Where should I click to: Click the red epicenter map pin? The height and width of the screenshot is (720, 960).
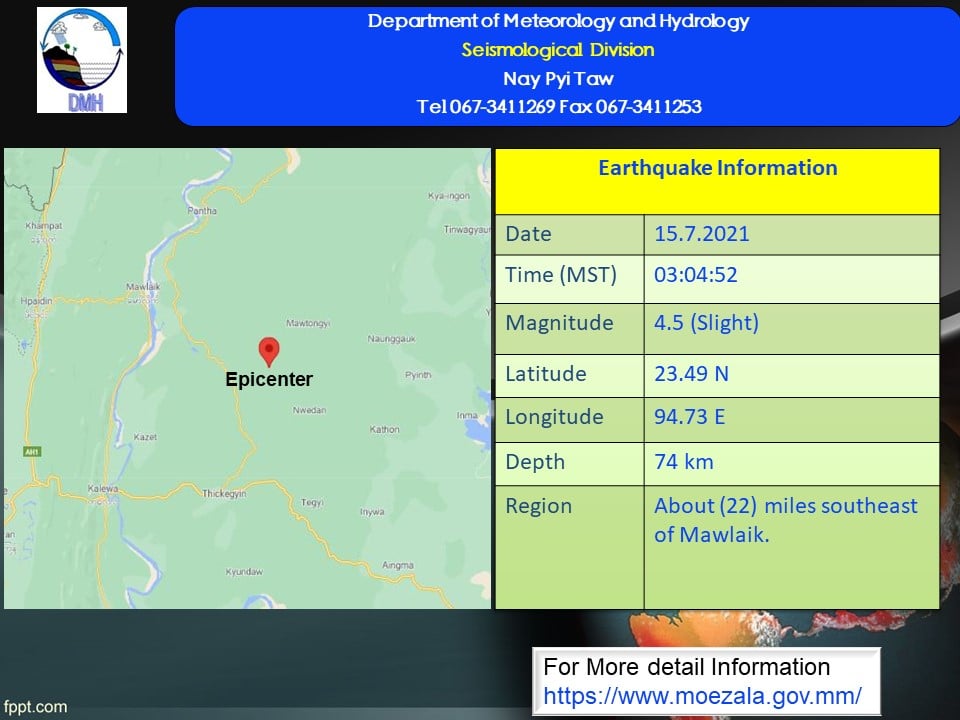[x=269, y=352]
